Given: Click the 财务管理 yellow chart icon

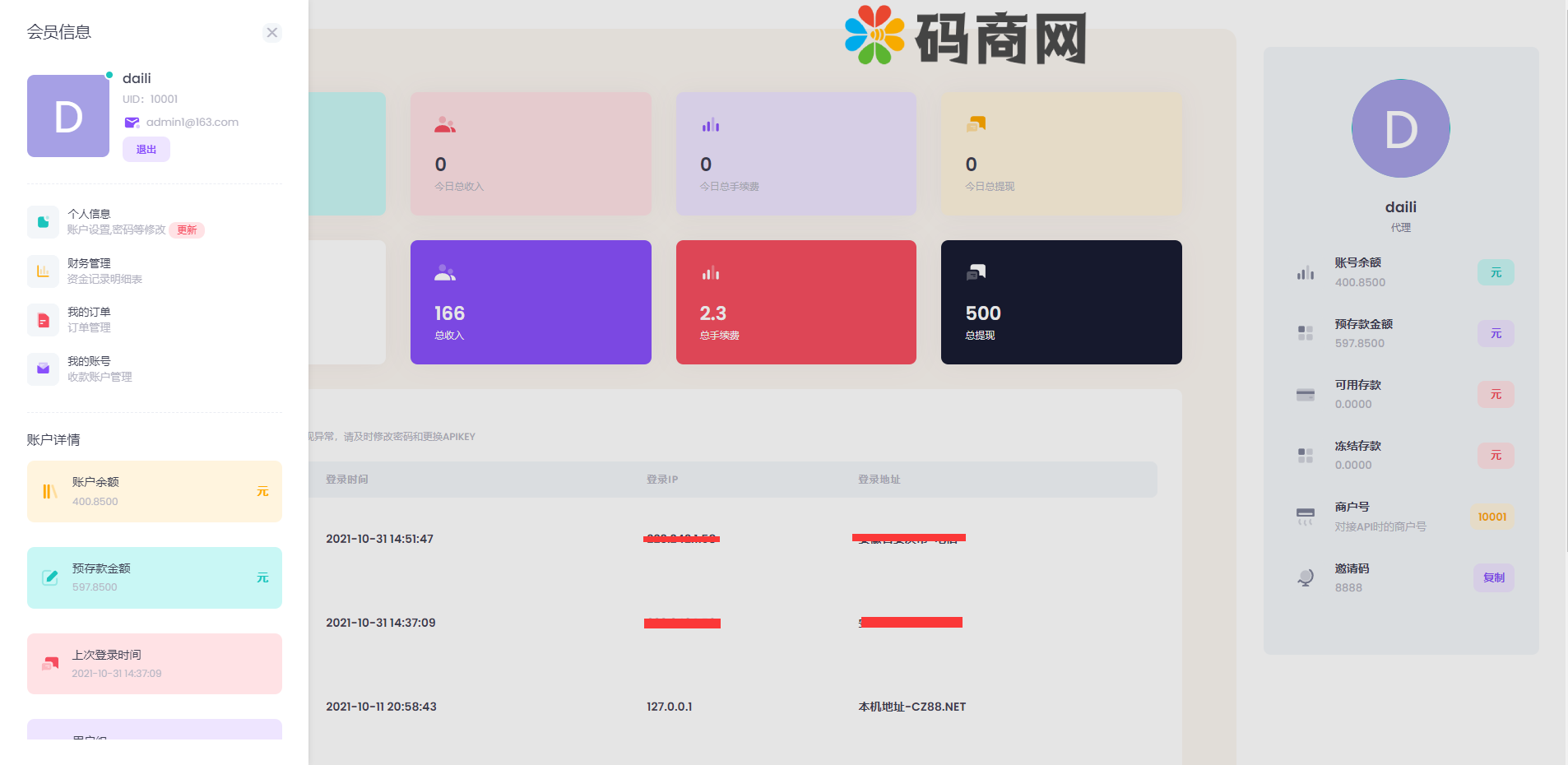Looking at the screenshot, I should (43, 271).
